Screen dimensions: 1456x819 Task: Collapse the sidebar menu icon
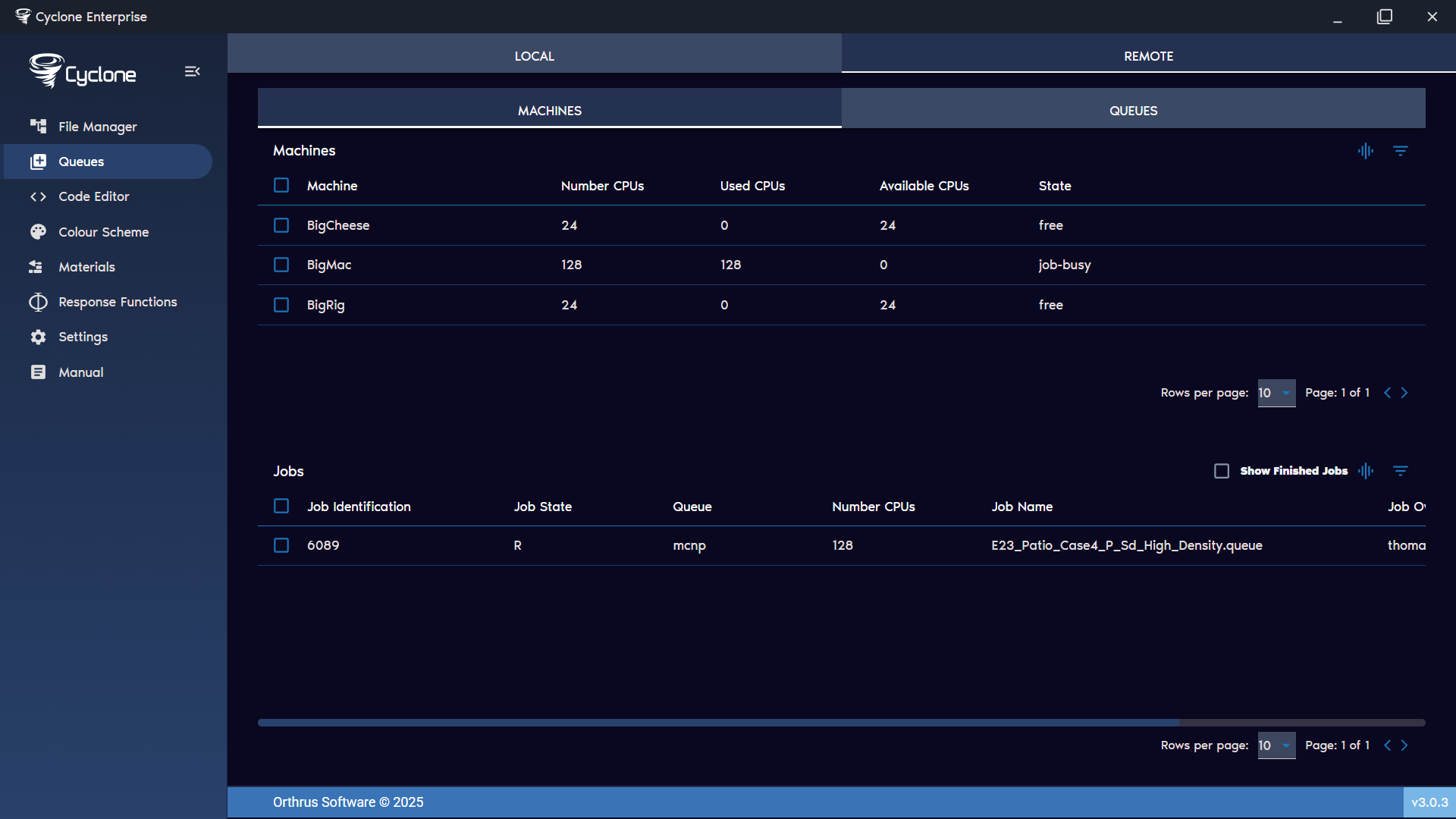coord(192,71)
